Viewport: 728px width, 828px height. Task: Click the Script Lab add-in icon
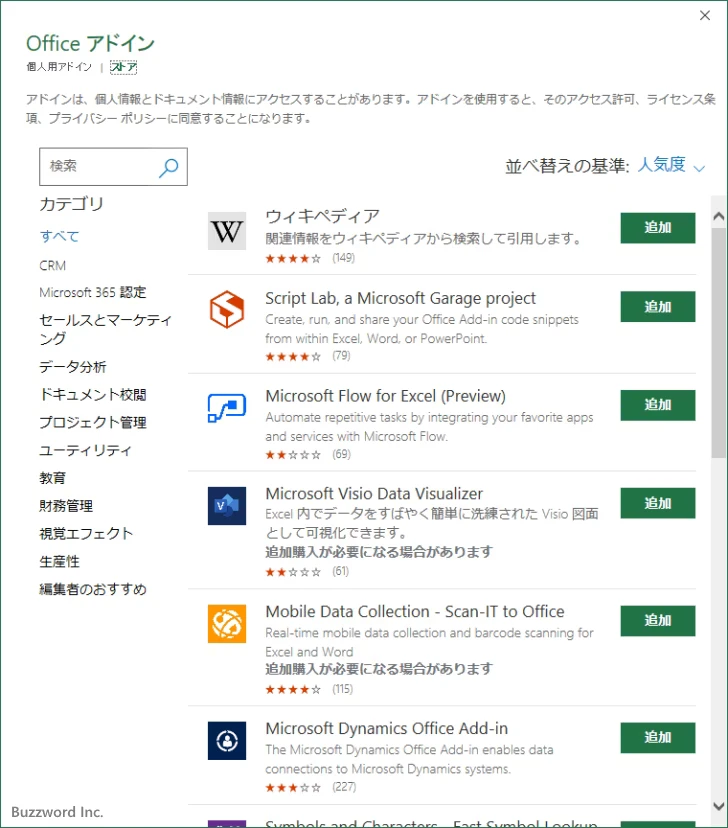point(227,309)
